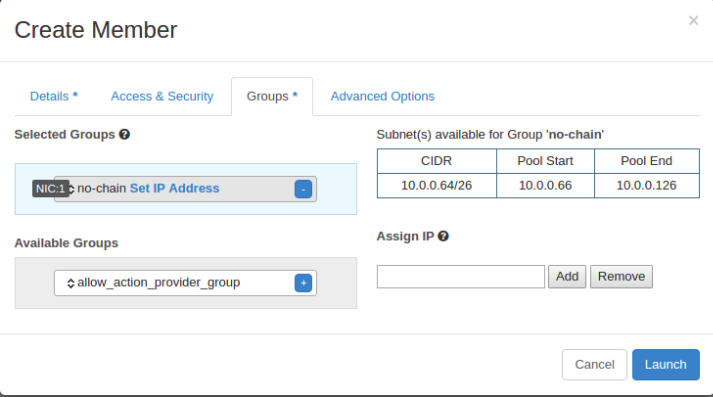713x397 pixels.
Task: Cancel the member creation
Action: pos(594,364)
